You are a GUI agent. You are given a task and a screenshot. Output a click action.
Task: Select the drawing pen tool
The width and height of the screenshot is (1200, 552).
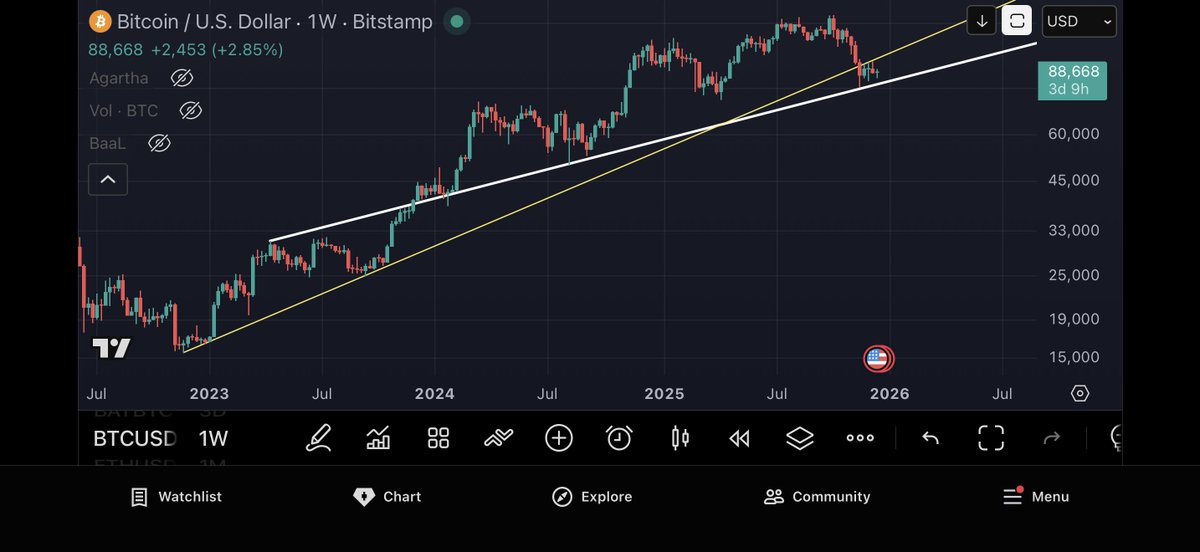pyautogui.click(x=319, y=438)
